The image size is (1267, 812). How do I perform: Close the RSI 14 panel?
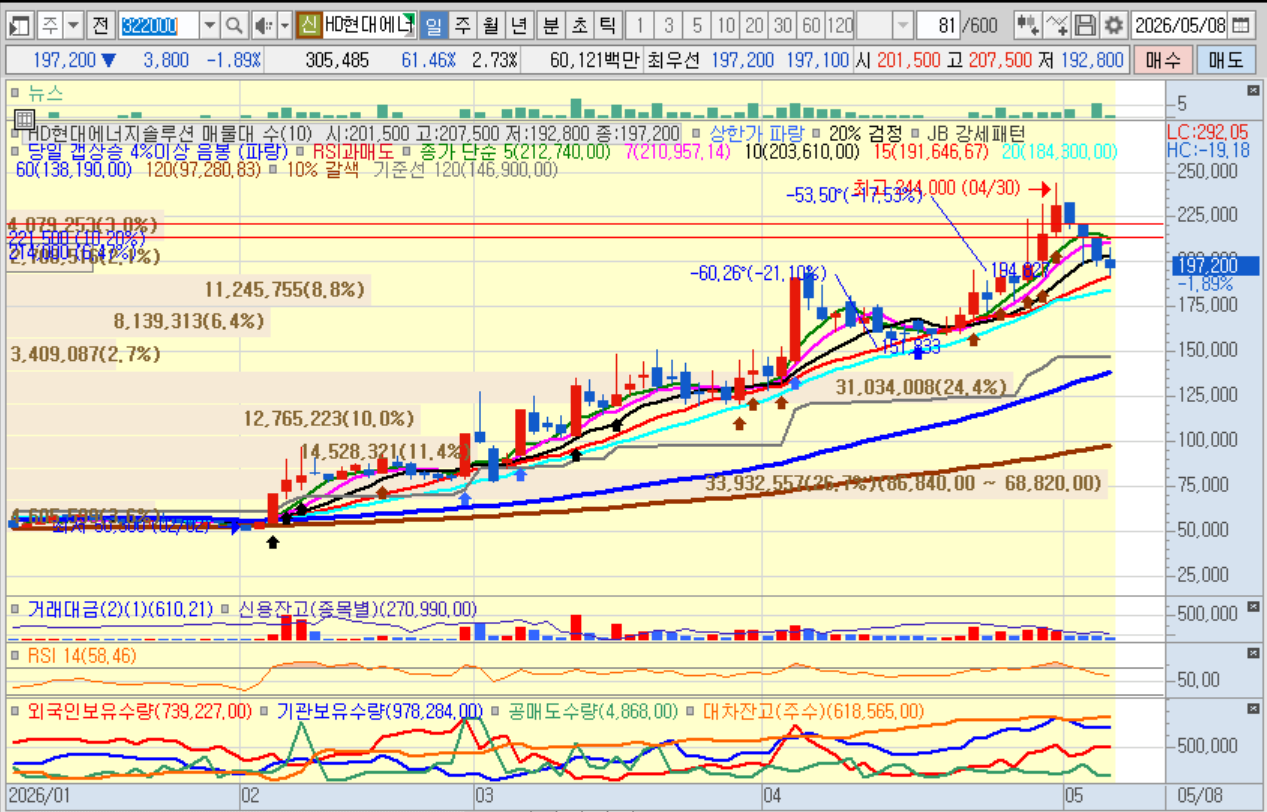[1253, 653]
